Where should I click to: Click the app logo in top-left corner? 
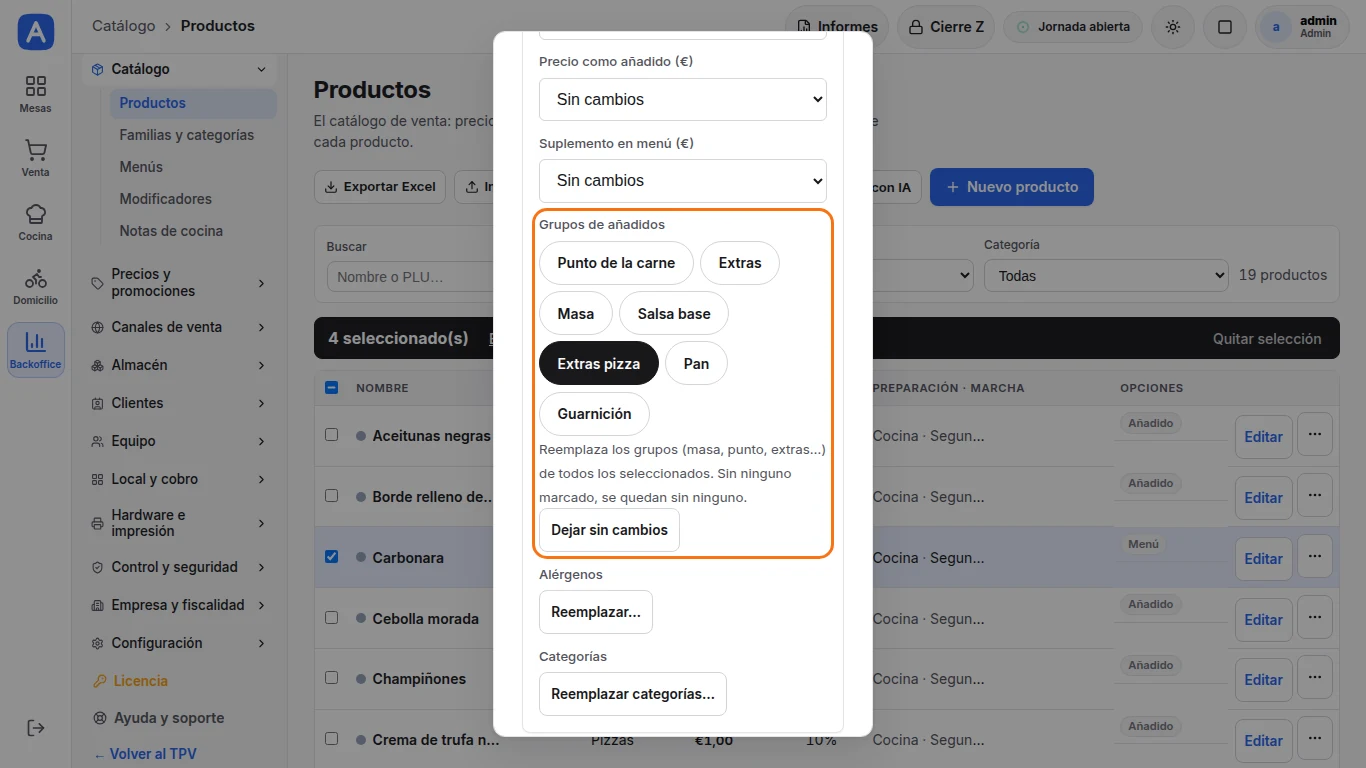pyautogui.click(x=36, y=32)
